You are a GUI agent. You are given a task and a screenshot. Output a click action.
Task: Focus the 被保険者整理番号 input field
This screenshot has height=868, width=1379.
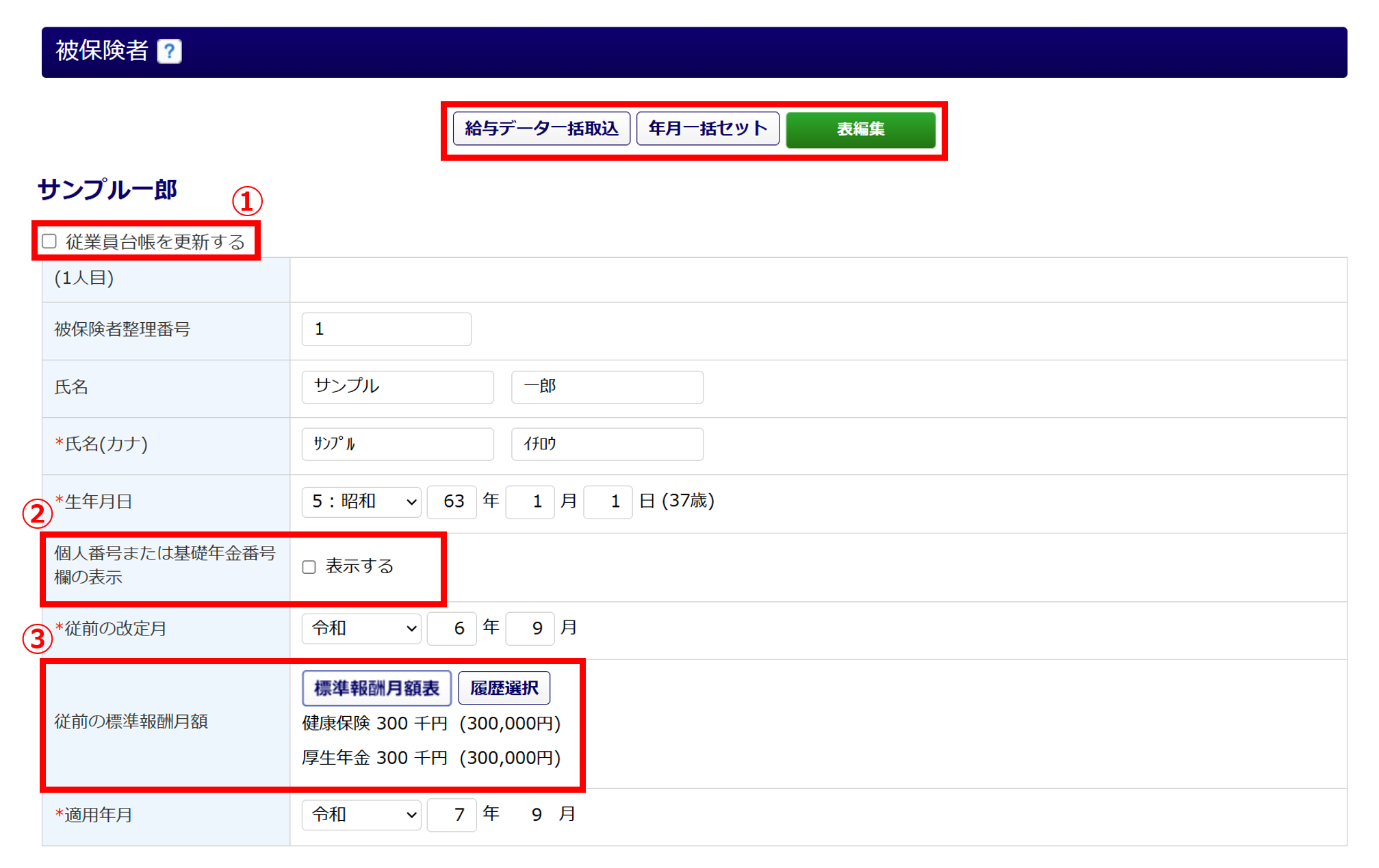386,330
